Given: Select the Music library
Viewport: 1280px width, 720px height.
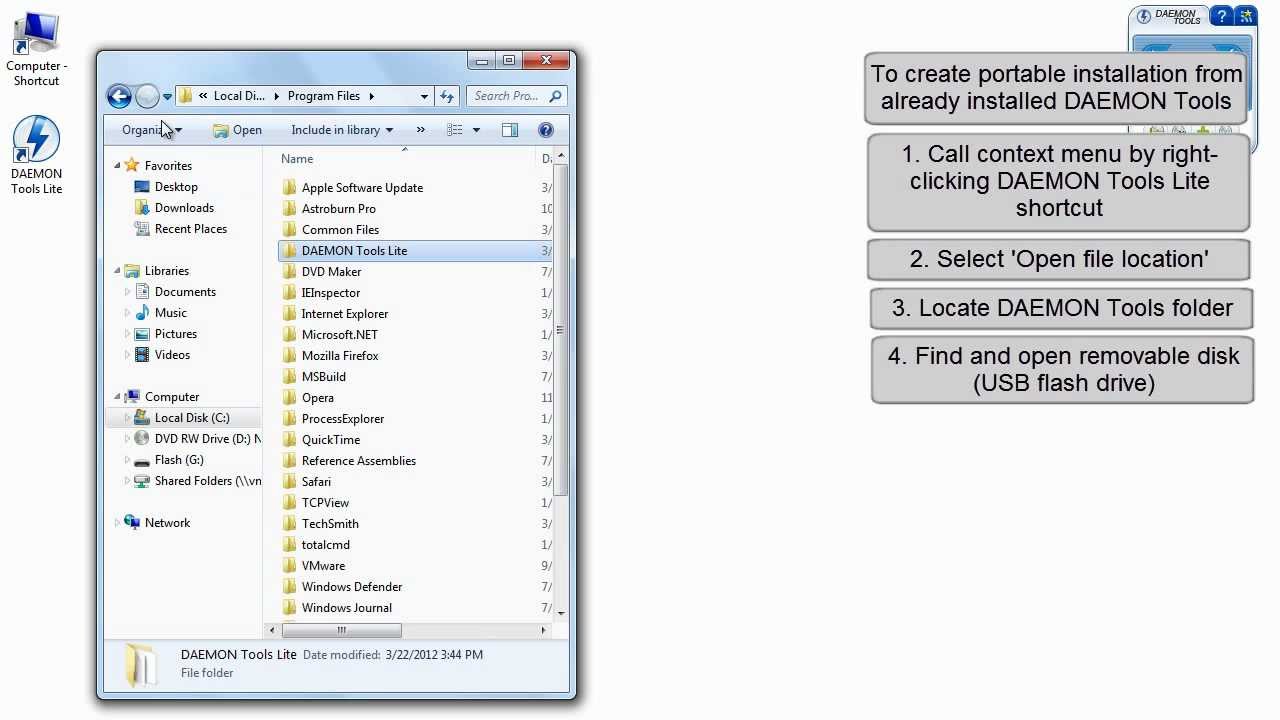Looking at the screenshot, I should [x=170, y=313].
